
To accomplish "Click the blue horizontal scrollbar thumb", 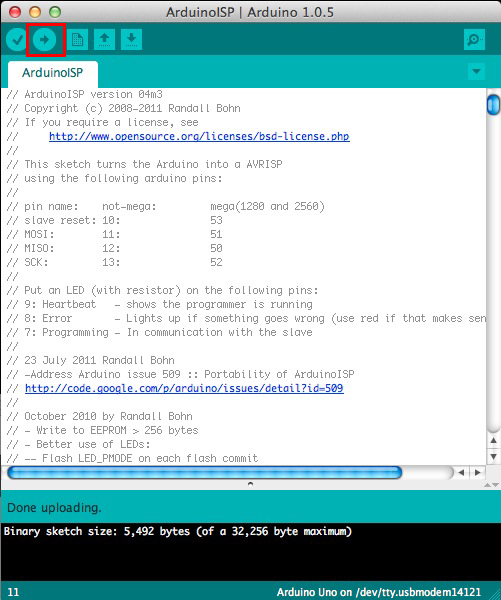I will pyautogui.click(x=205, y=473).
